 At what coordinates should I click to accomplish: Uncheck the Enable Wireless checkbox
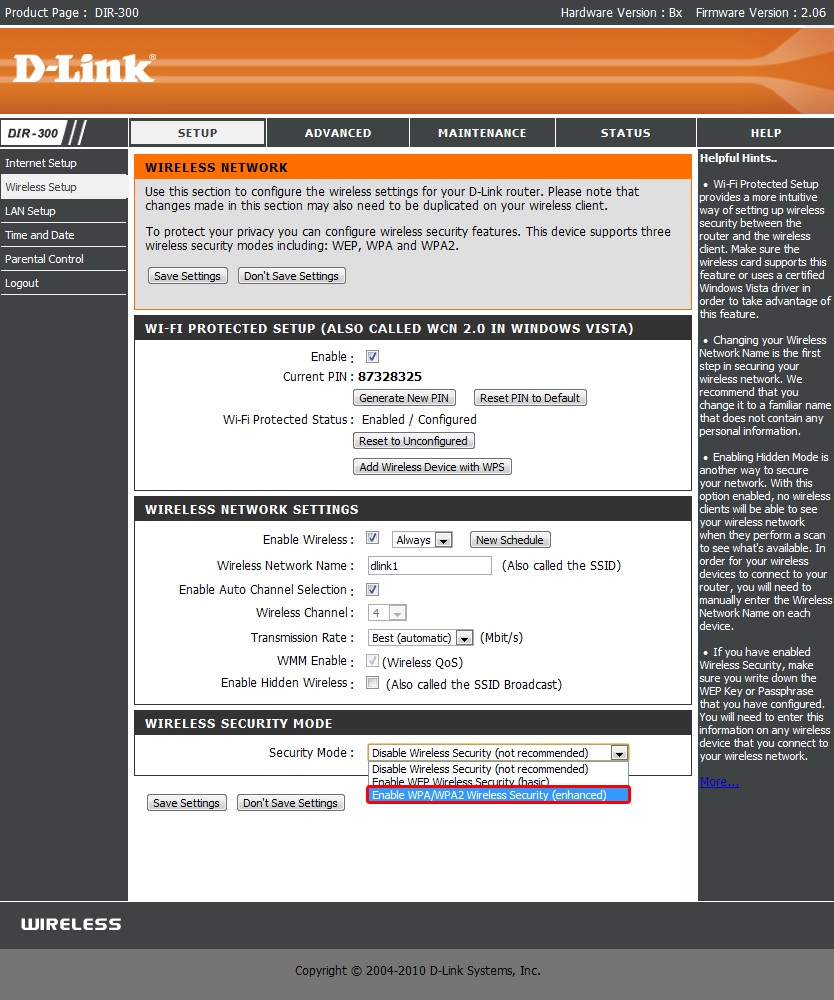coord(372,538)
